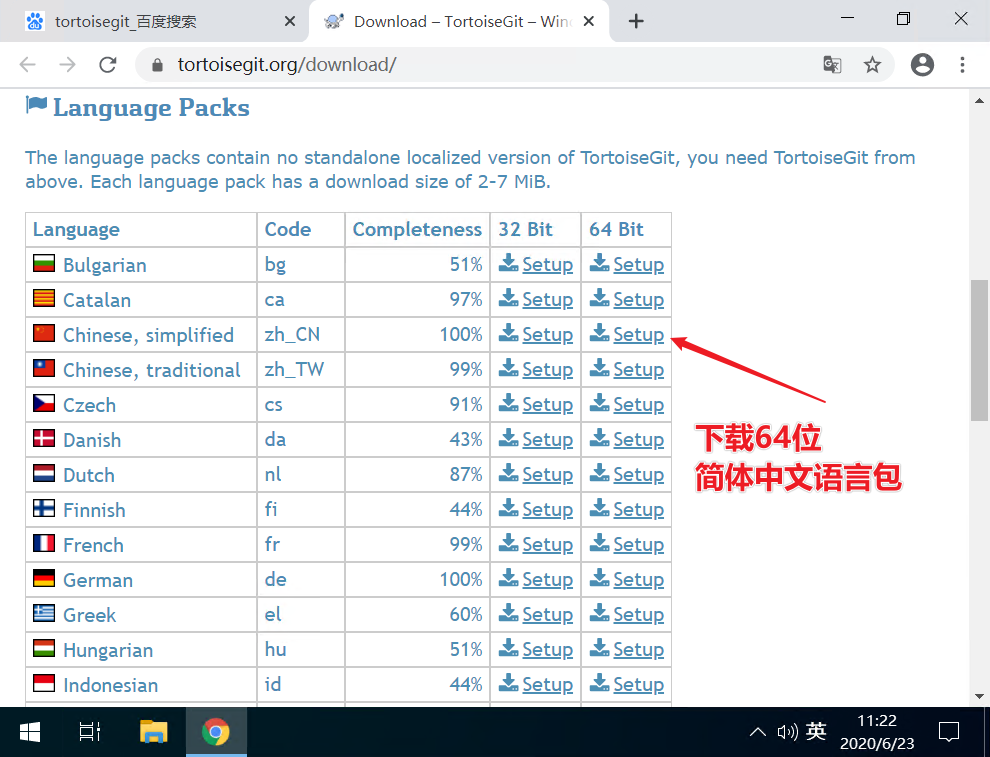
Task: Select the Download TortoiseGit tab
Action: pyautogui.click(x=450, y=20)
